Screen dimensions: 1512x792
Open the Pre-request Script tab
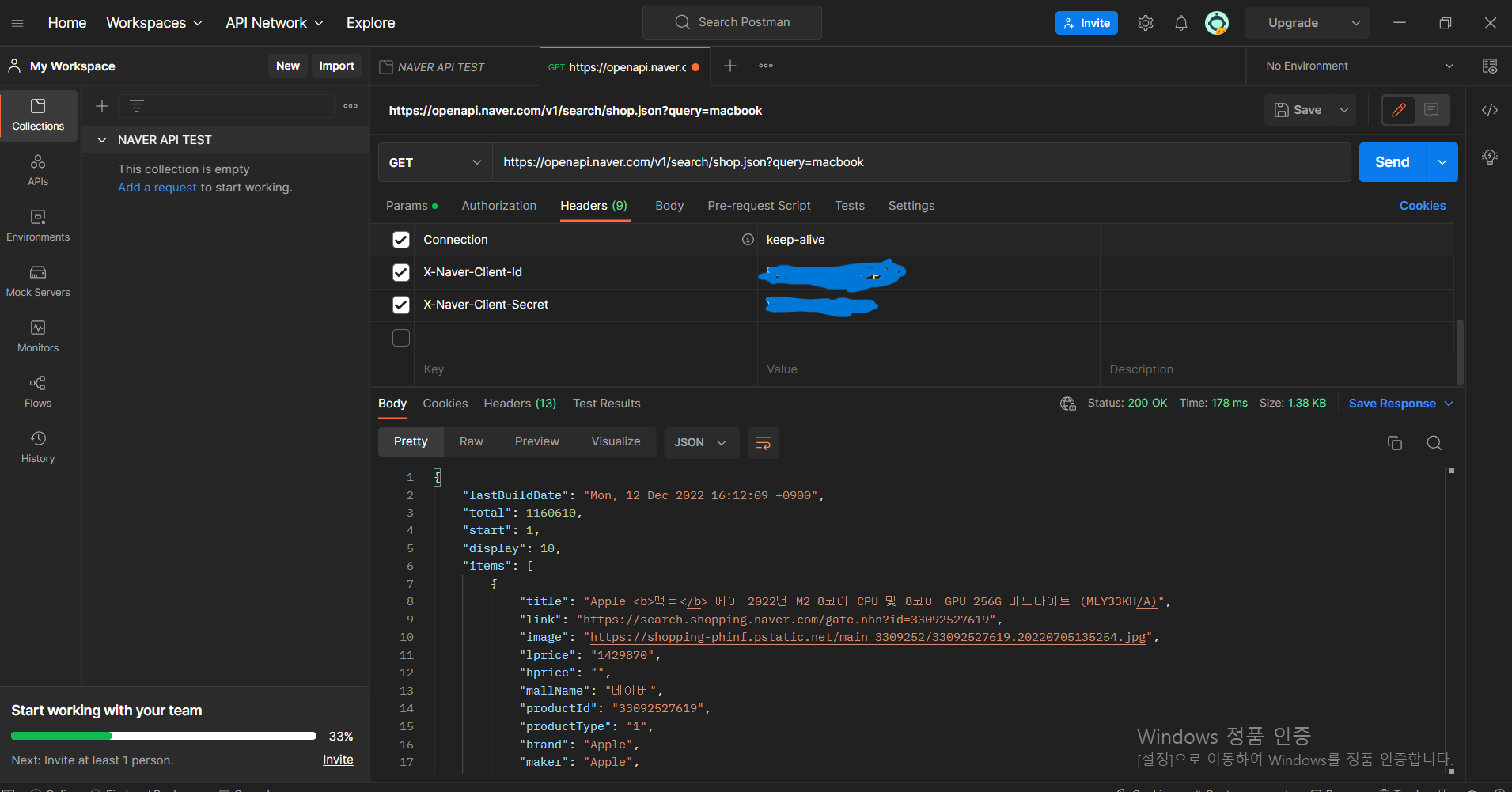tap(759, 206)
